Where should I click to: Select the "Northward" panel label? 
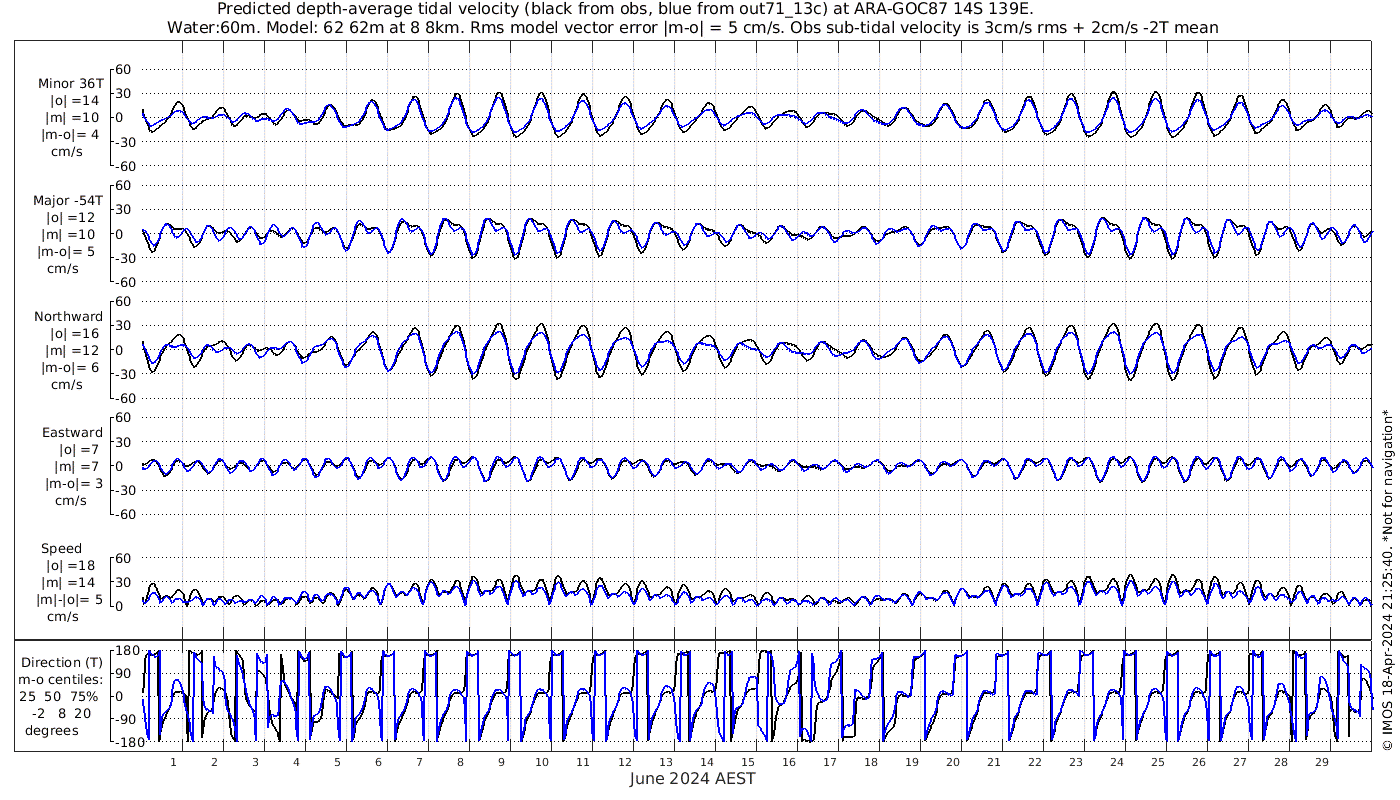coord(68,316)
